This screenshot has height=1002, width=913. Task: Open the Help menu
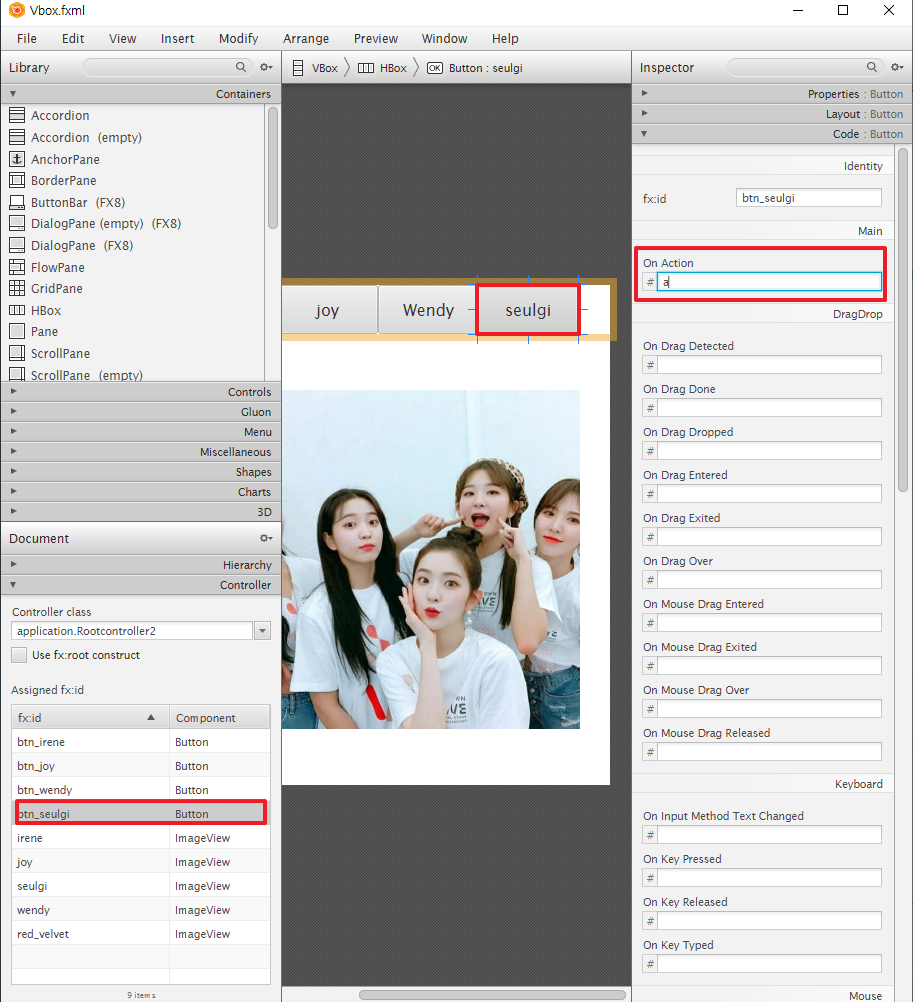[x=505, y=38]
